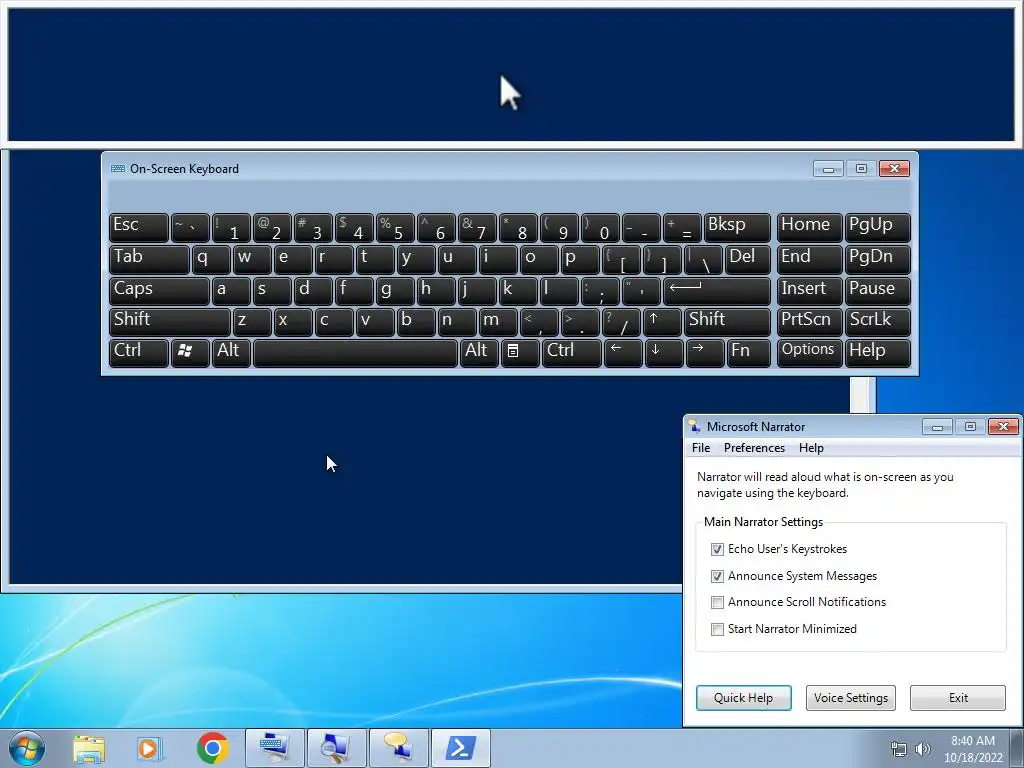Click the Windows logo key on keyboard

tap(190, 353)
